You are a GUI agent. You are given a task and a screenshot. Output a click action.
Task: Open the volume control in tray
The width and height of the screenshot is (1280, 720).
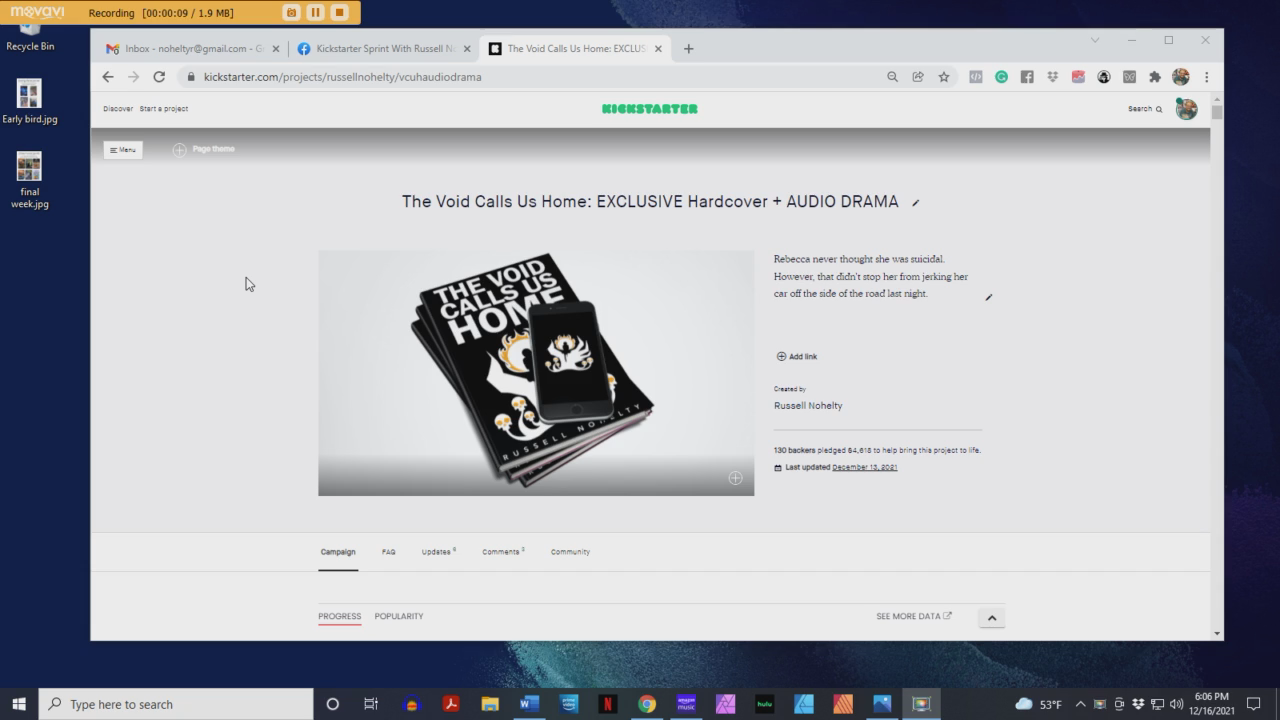pyautogui.click(x=1176, y=704)
